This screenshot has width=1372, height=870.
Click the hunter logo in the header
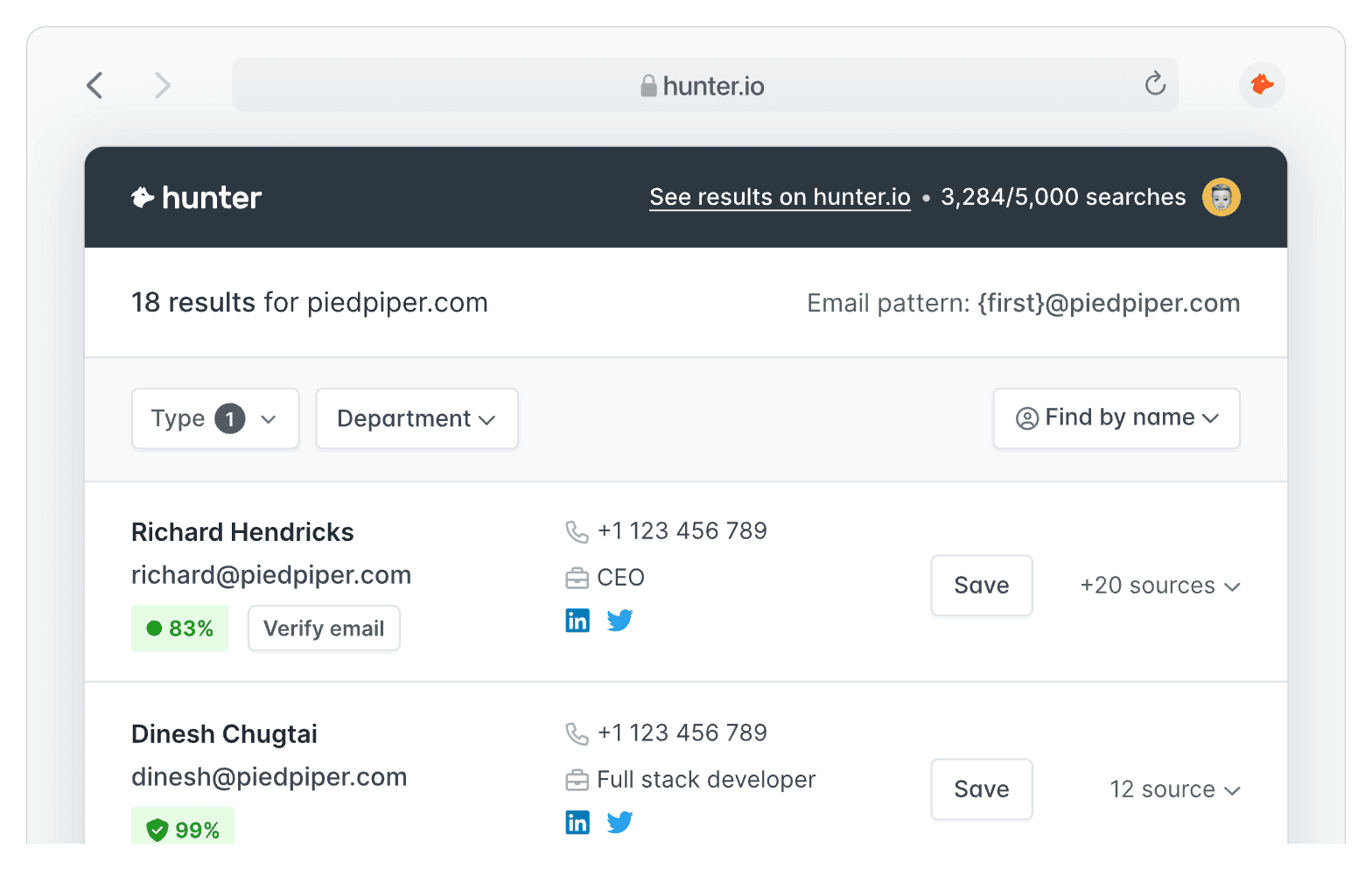tap(196, 198)
